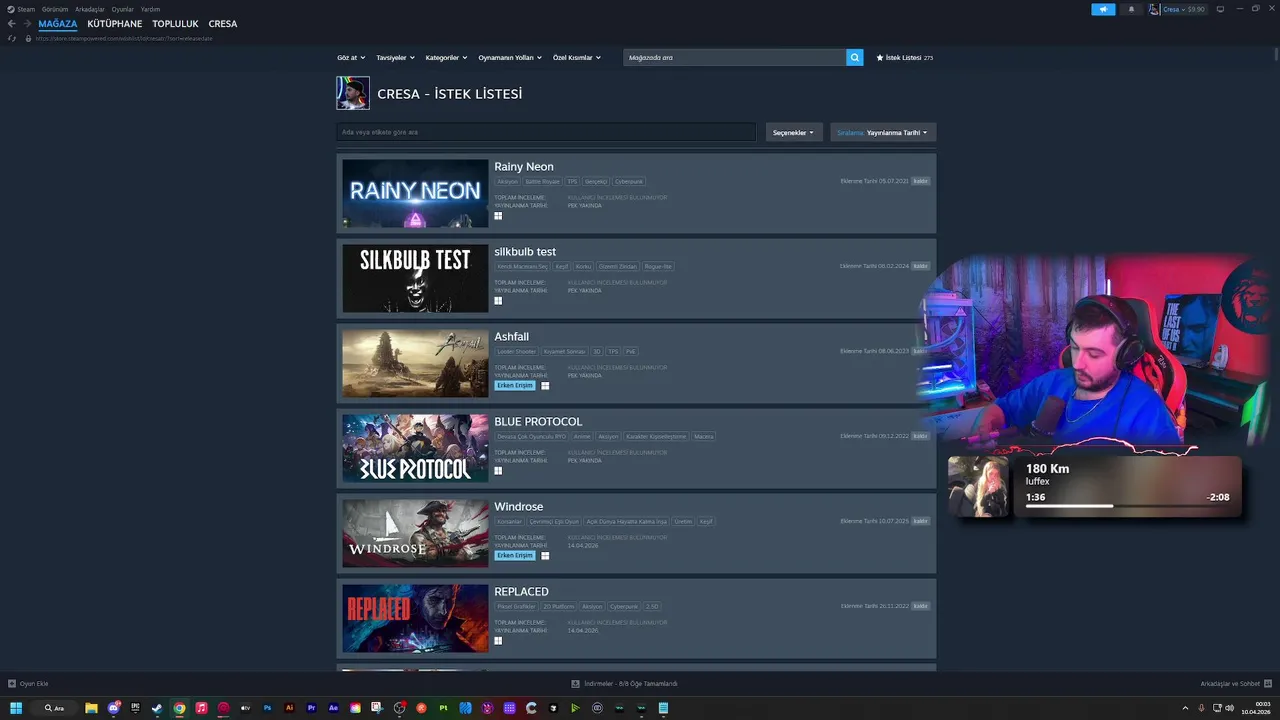The image size is (1280, 720).
Task: Click the Windows platform icon under Rainy Neon
Action: (498, 216)
